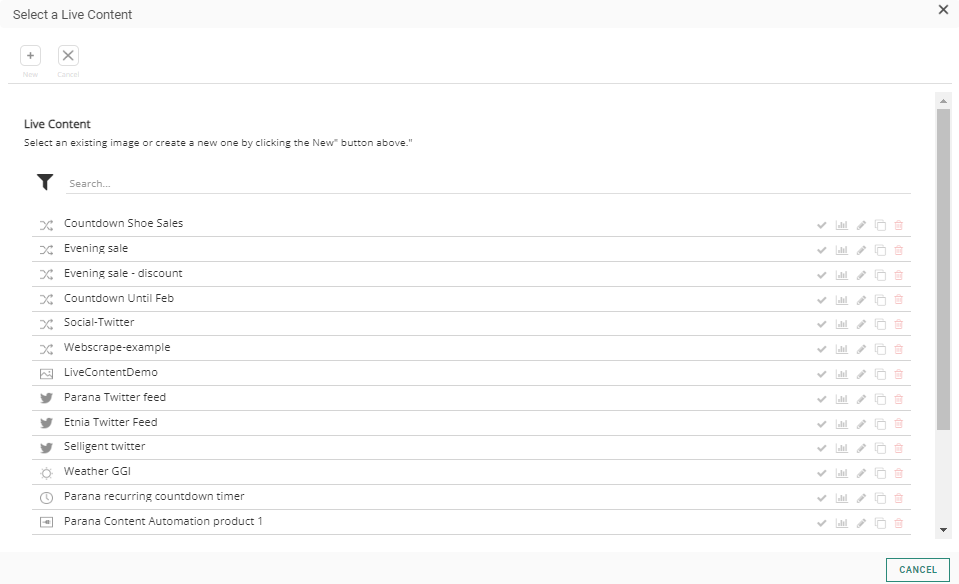Click the Parana Content Automation product 1 row
Screen dimensions: 959x584
click(x=163, y=522)
